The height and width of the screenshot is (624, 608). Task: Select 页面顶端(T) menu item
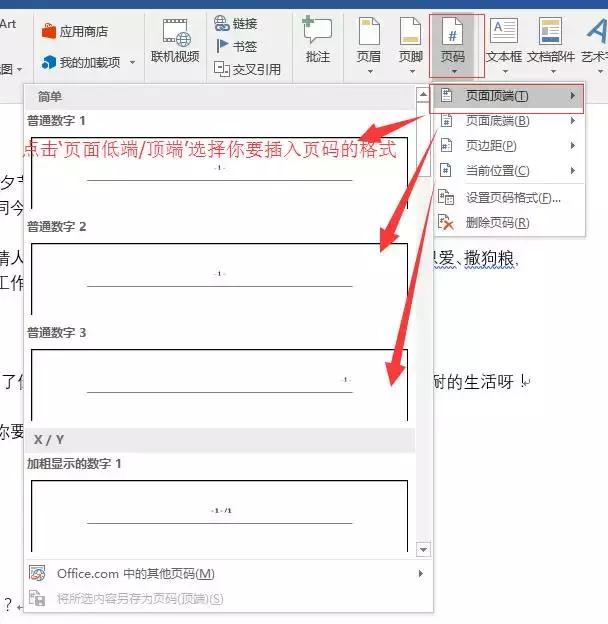click(x=507, y=96)
